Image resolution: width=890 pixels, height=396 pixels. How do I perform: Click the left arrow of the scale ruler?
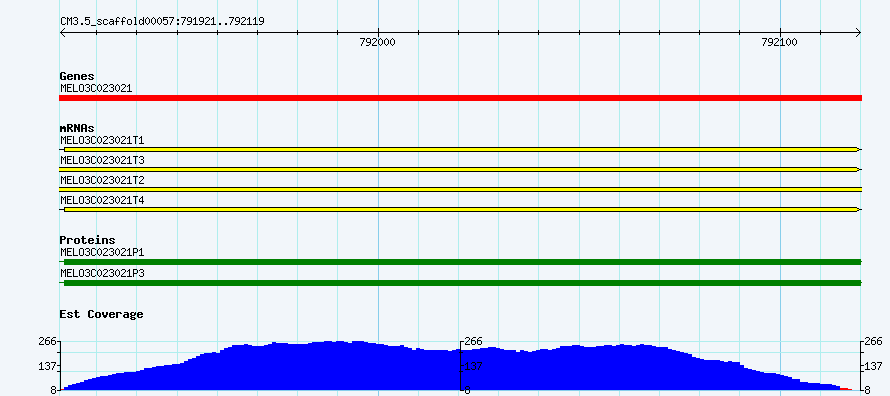click(63, 33)
